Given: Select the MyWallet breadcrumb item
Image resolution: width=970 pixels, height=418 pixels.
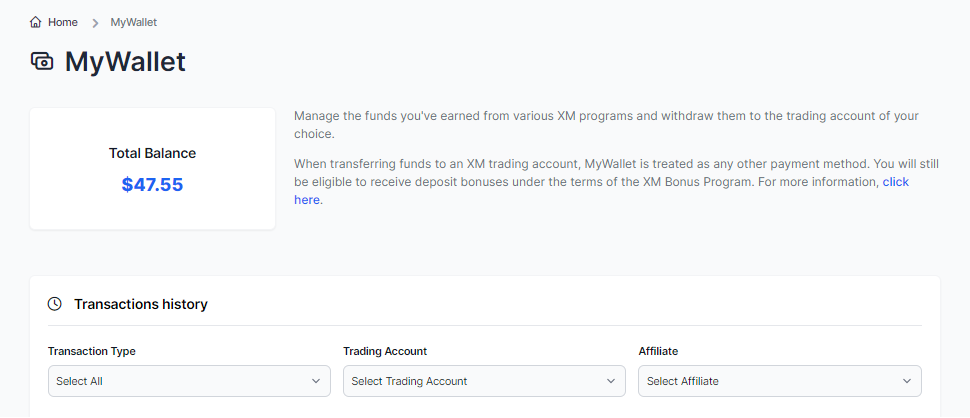Looking at the screenshot, I should (x=133, y=22).
